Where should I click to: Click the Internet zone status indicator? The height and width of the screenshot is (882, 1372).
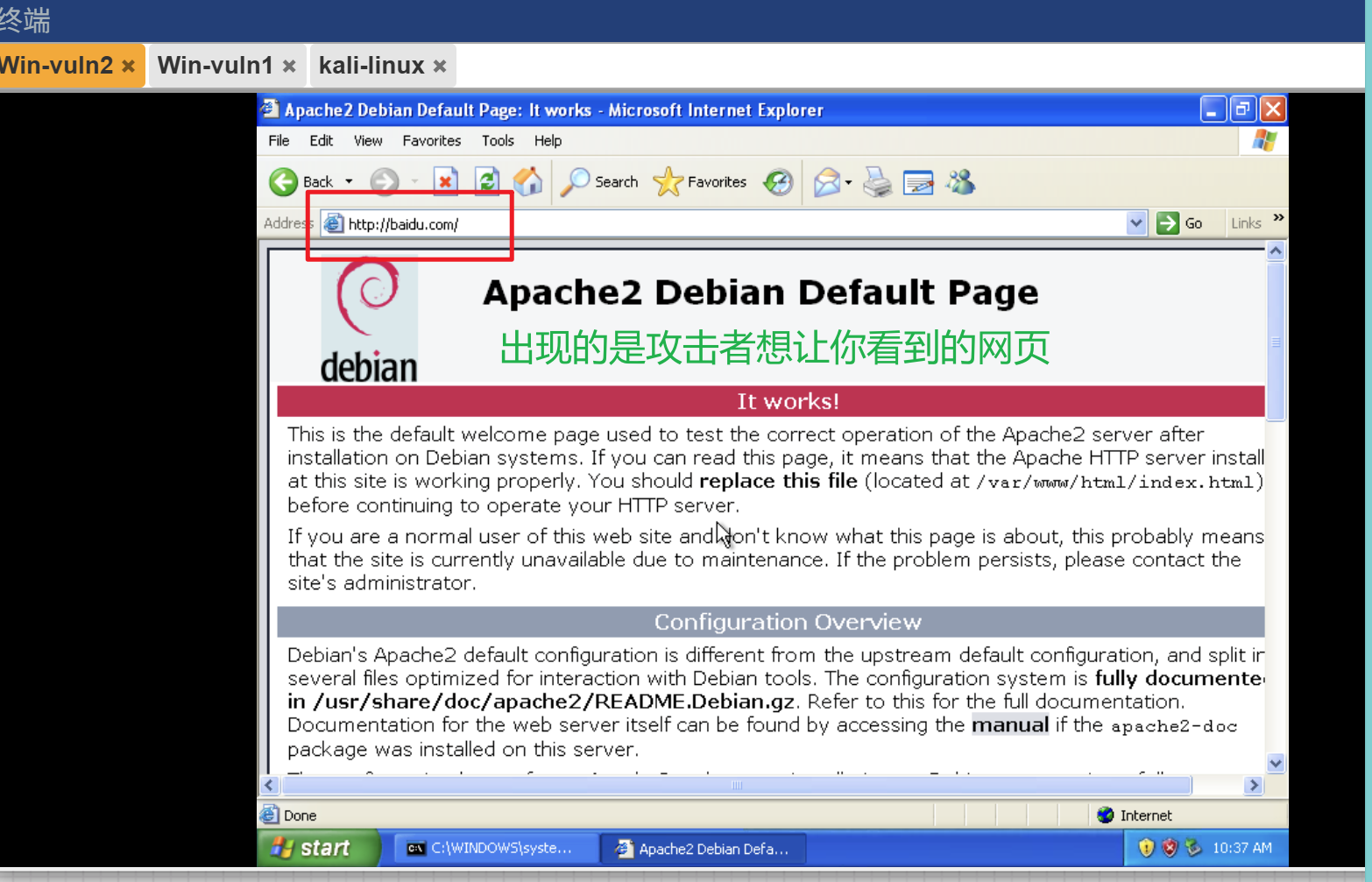[1134, 815]
